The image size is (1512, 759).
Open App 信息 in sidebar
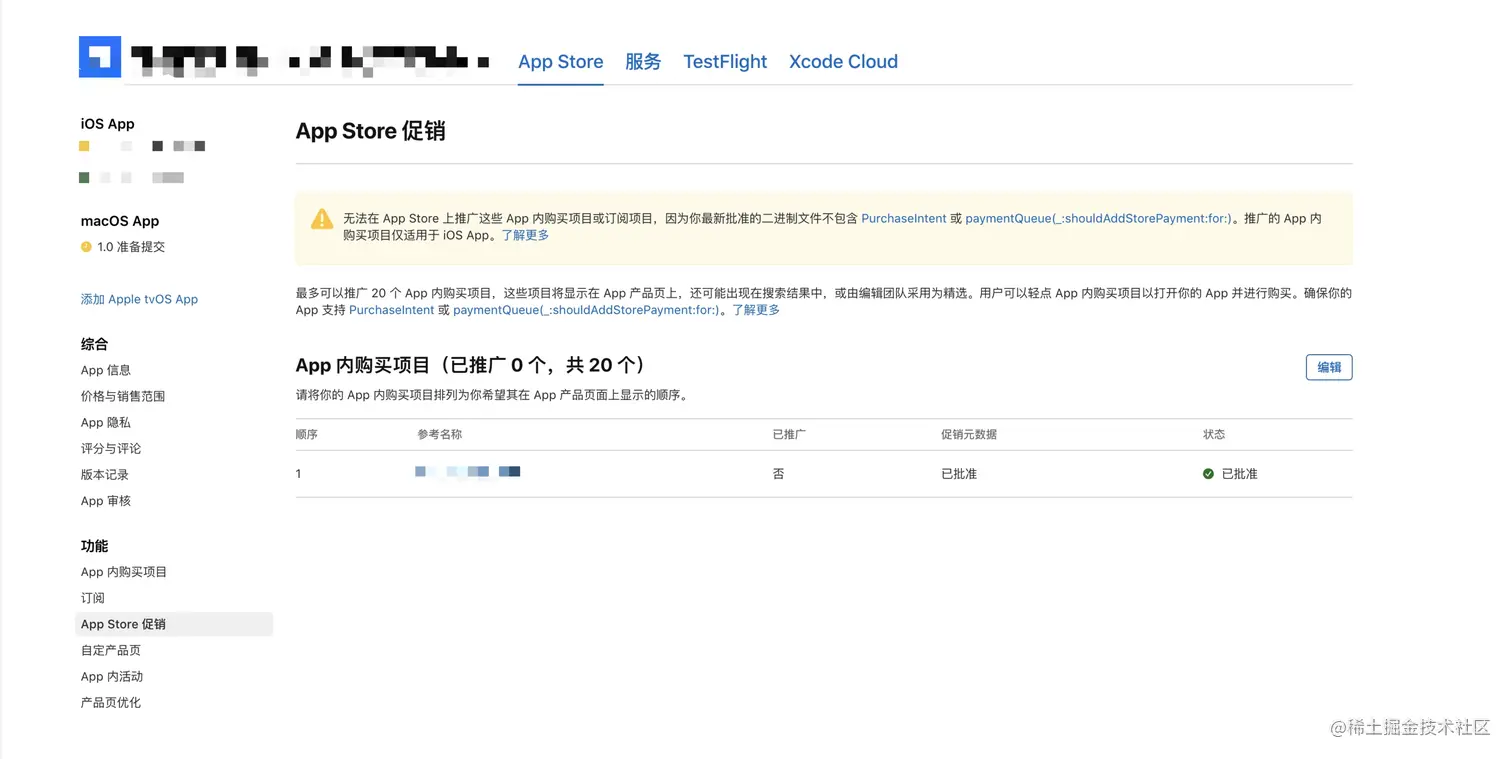106,370
